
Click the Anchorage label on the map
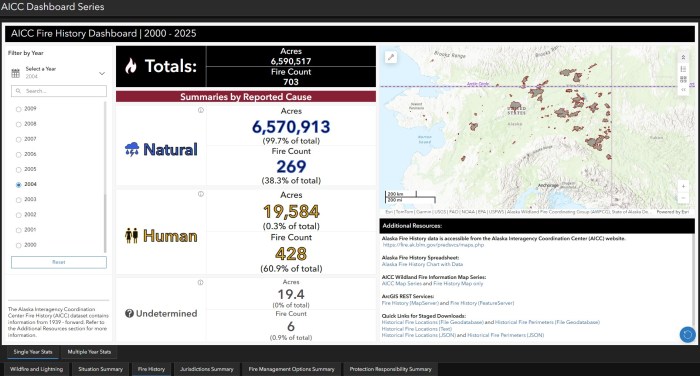tap(548, 185)
